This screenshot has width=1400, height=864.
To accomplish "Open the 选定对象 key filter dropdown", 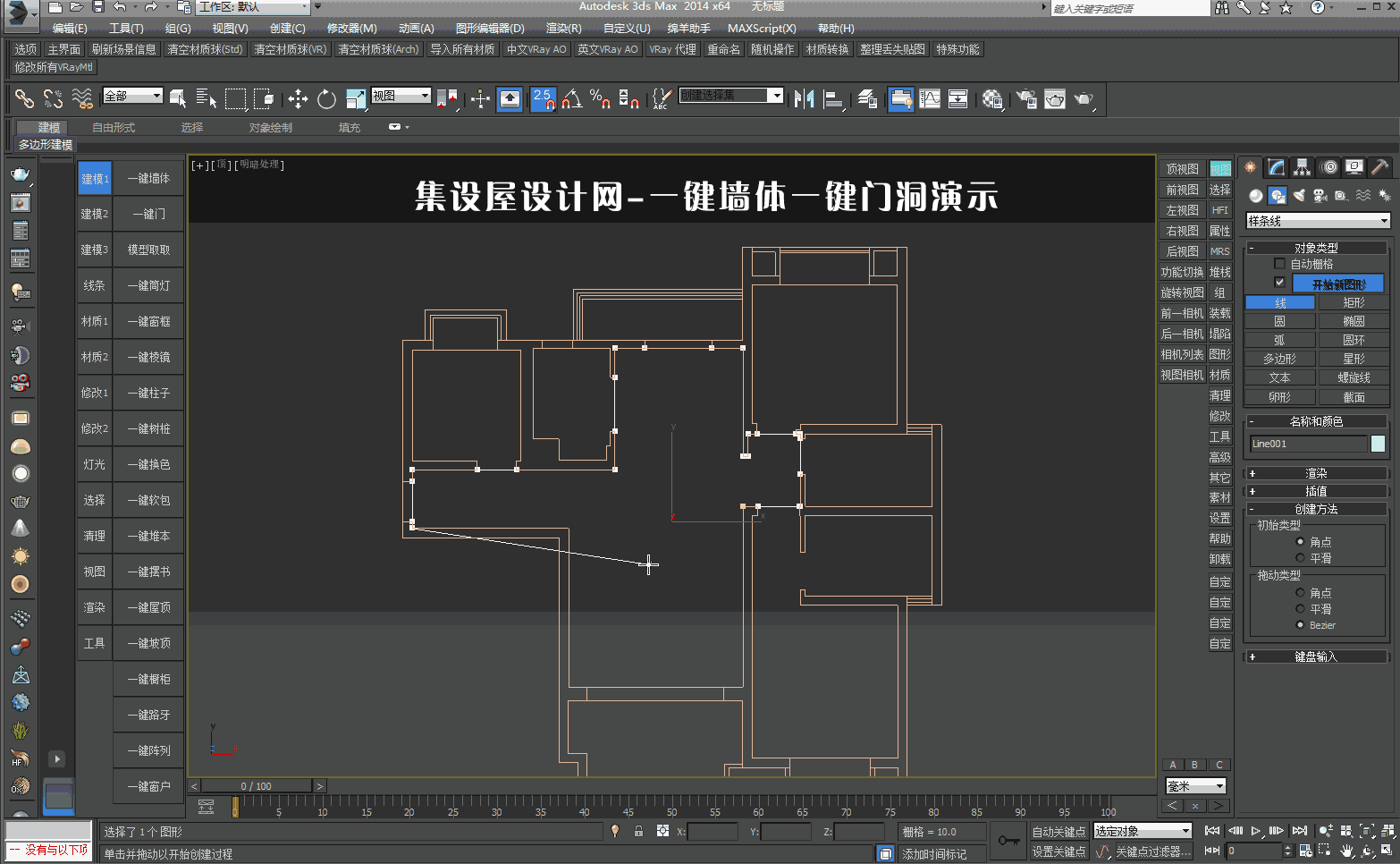I will (x=1143, y=832).
